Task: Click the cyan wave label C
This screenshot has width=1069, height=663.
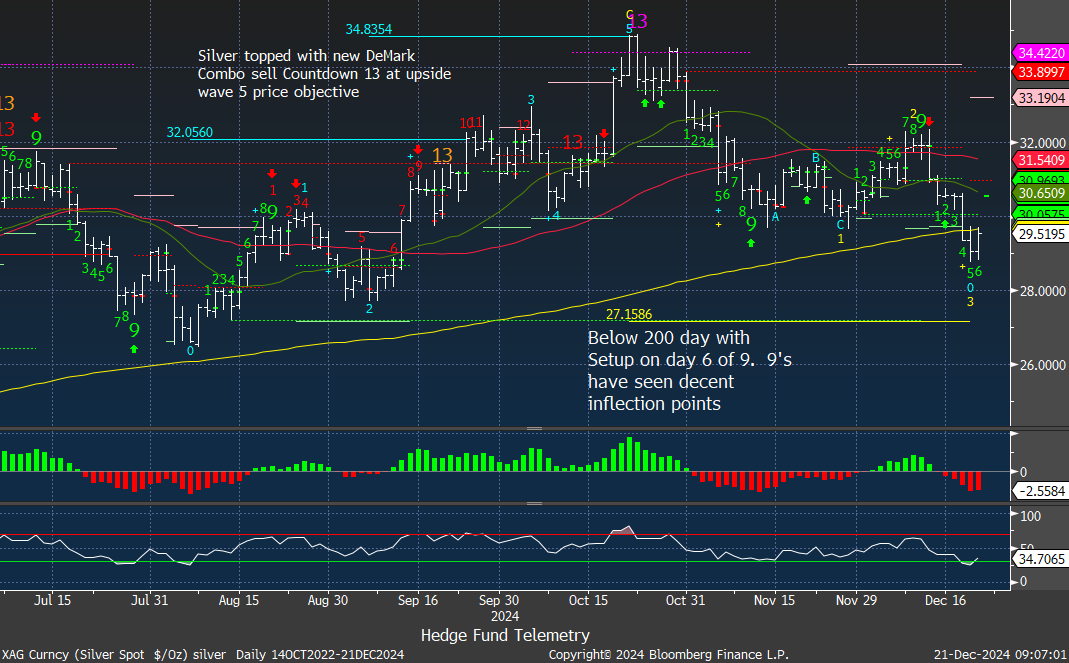Action: point(841,224)
